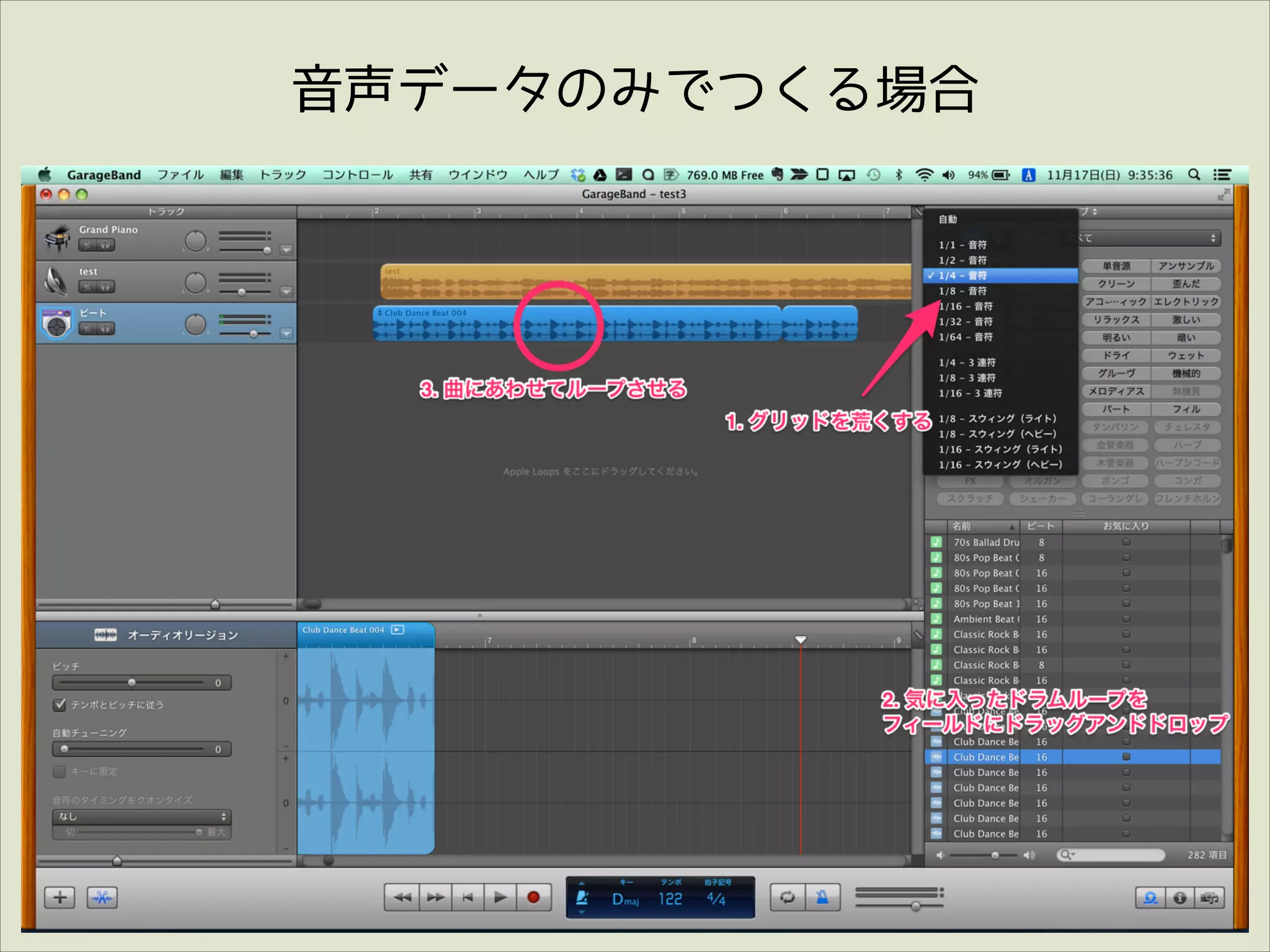Mark 80s Pop Beat 1 as favorite
The image size is (1270, 952).
[1126, 604]
